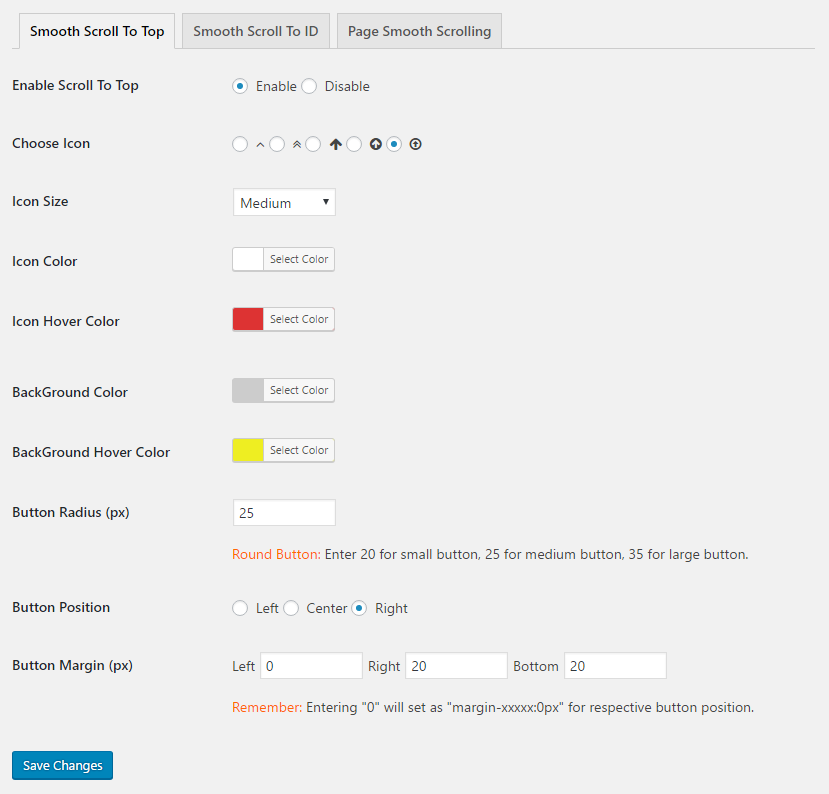Open the Icon Size Medium dropdown
This screenshot has width=829, height=794.
click(x=284, y=202)
